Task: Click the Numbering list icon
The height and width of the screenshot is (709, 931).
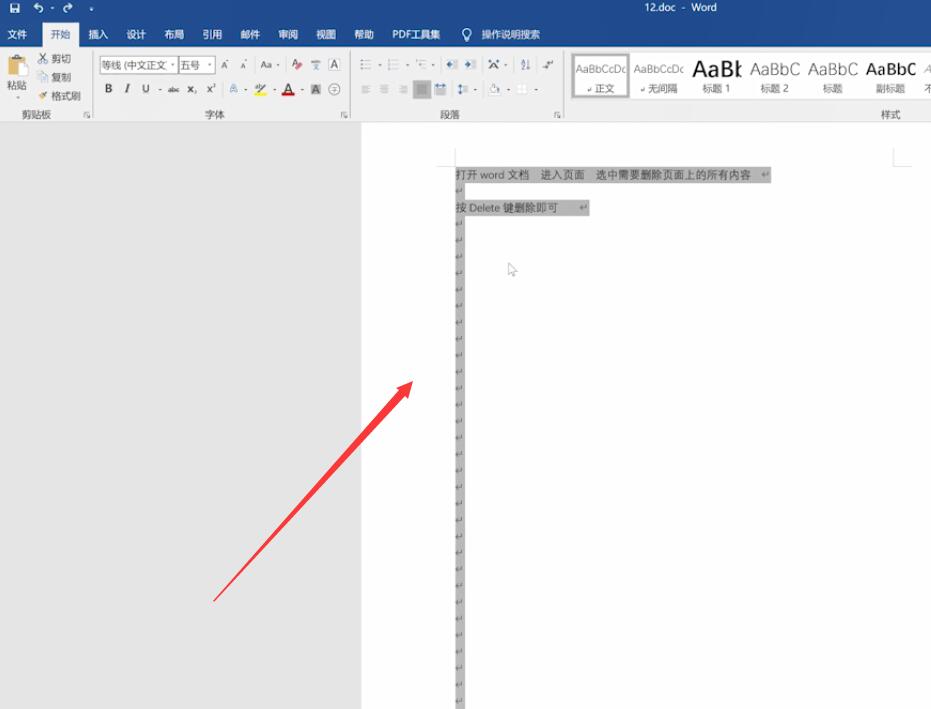Action: 393,64
